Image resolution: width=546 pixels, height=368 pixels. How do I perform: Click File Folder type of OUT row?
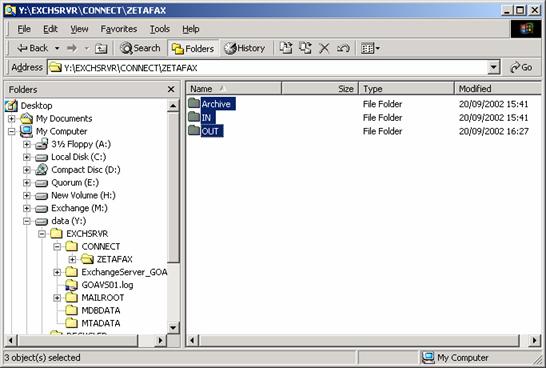(382, 131)
